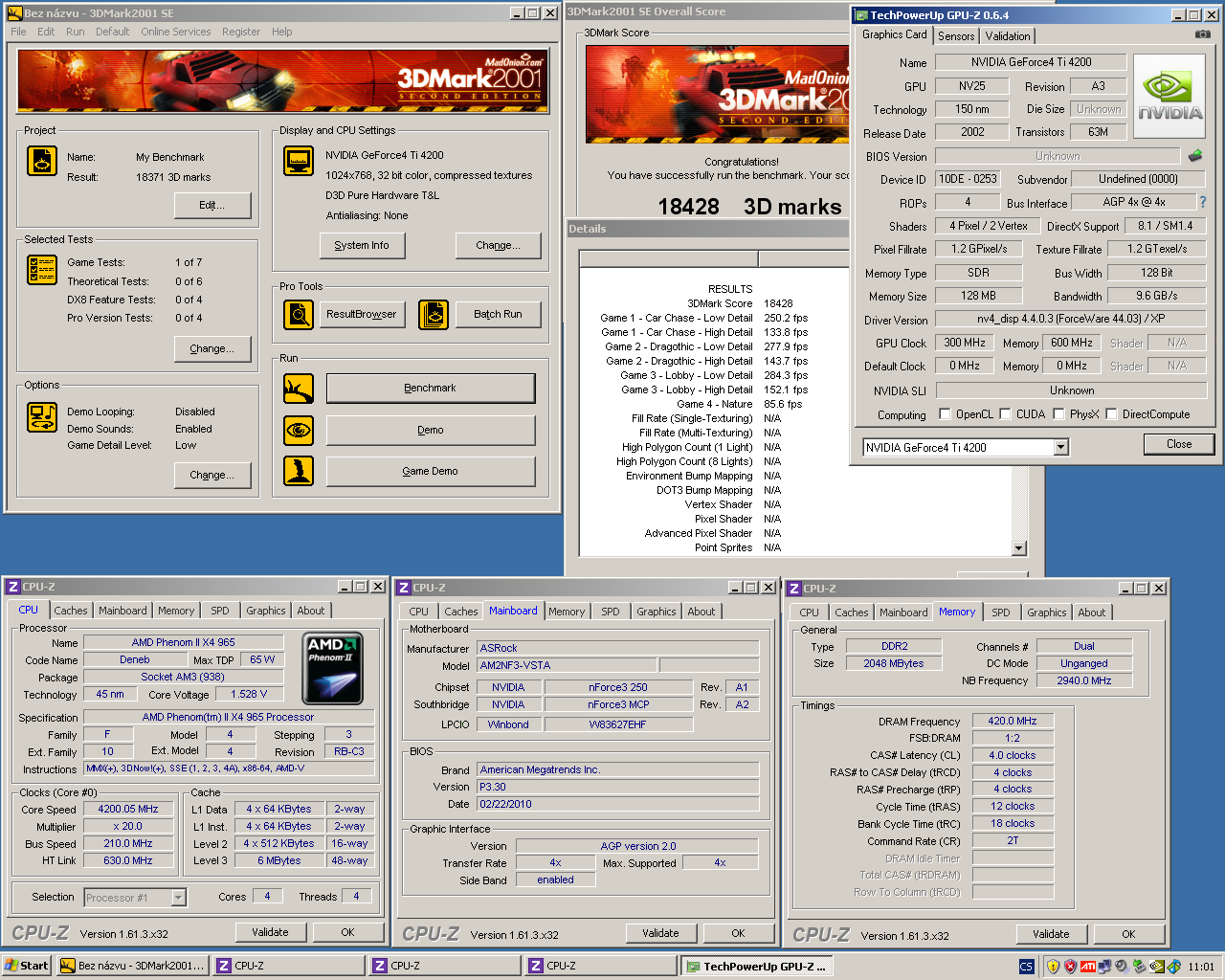Click Change... under Options
This screenshot has height=980, width=1225.
click(212, 476)
